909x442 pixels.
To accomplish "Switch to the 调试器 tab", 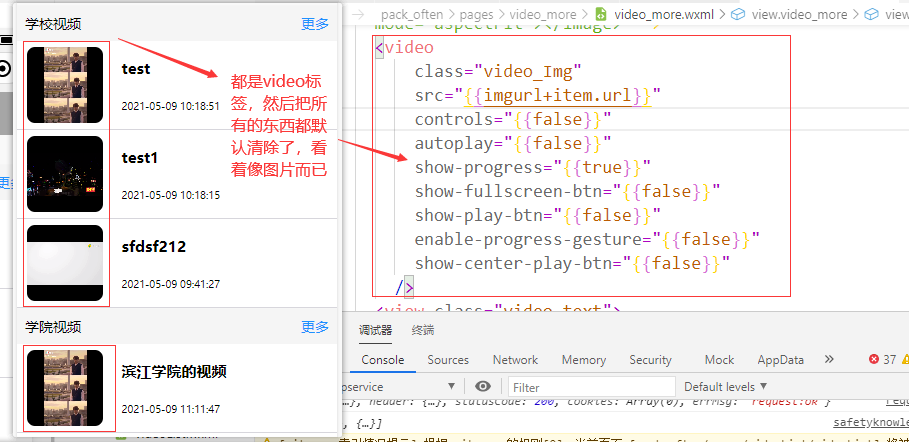I will [375, 330].
